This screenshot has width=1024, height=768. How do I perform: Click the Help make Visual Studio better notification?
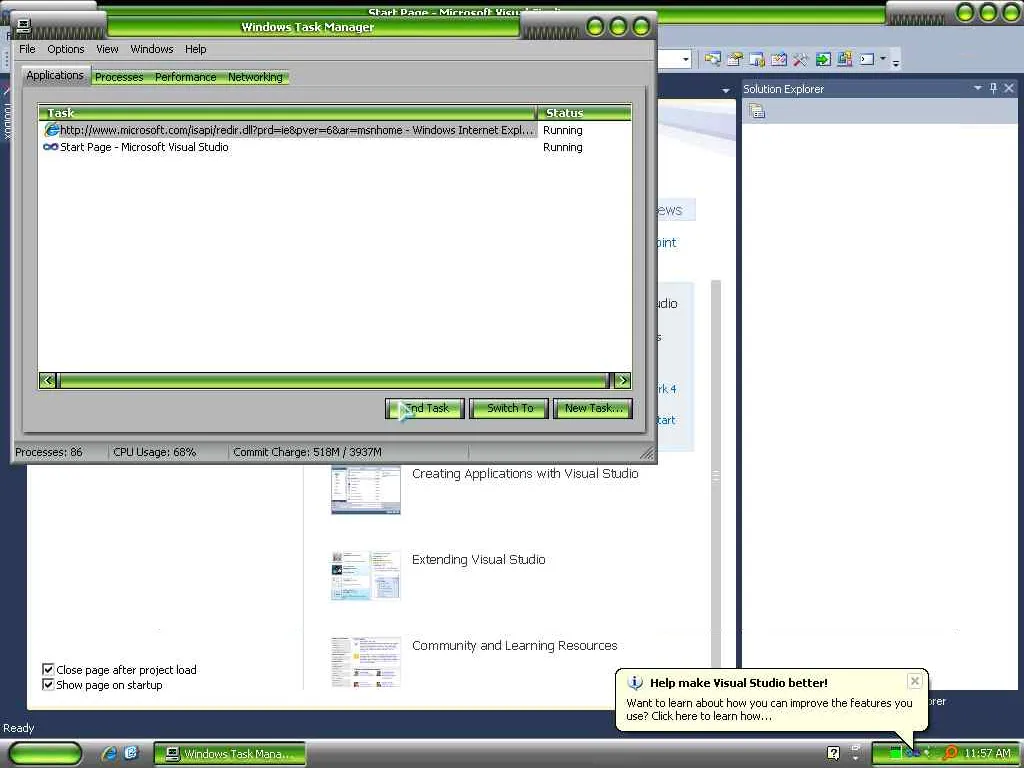point(771,699)
